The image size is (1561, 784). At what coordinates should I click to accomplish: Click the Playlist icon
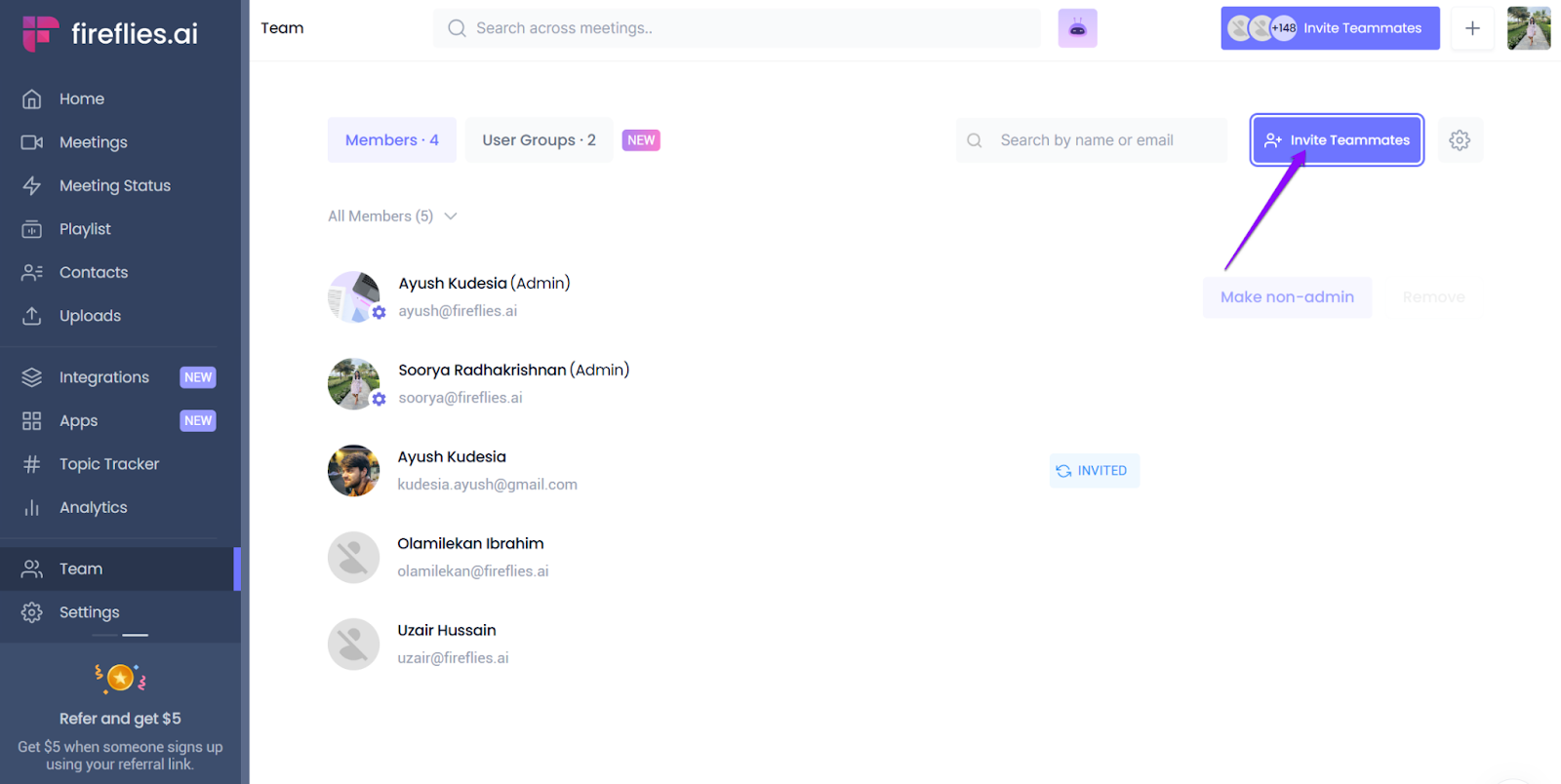tap(32, 229)
